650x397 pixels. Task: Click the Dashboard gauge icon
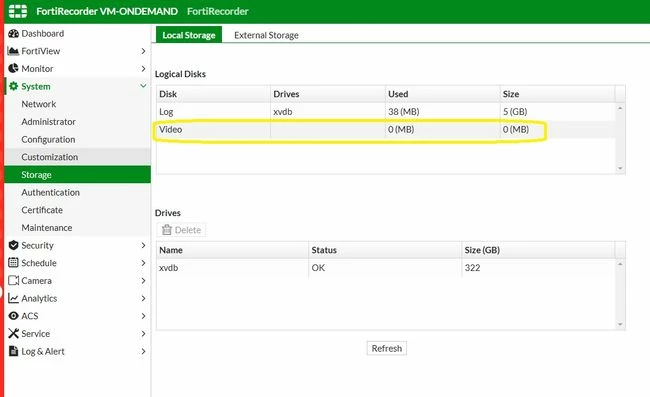[13, 34]
